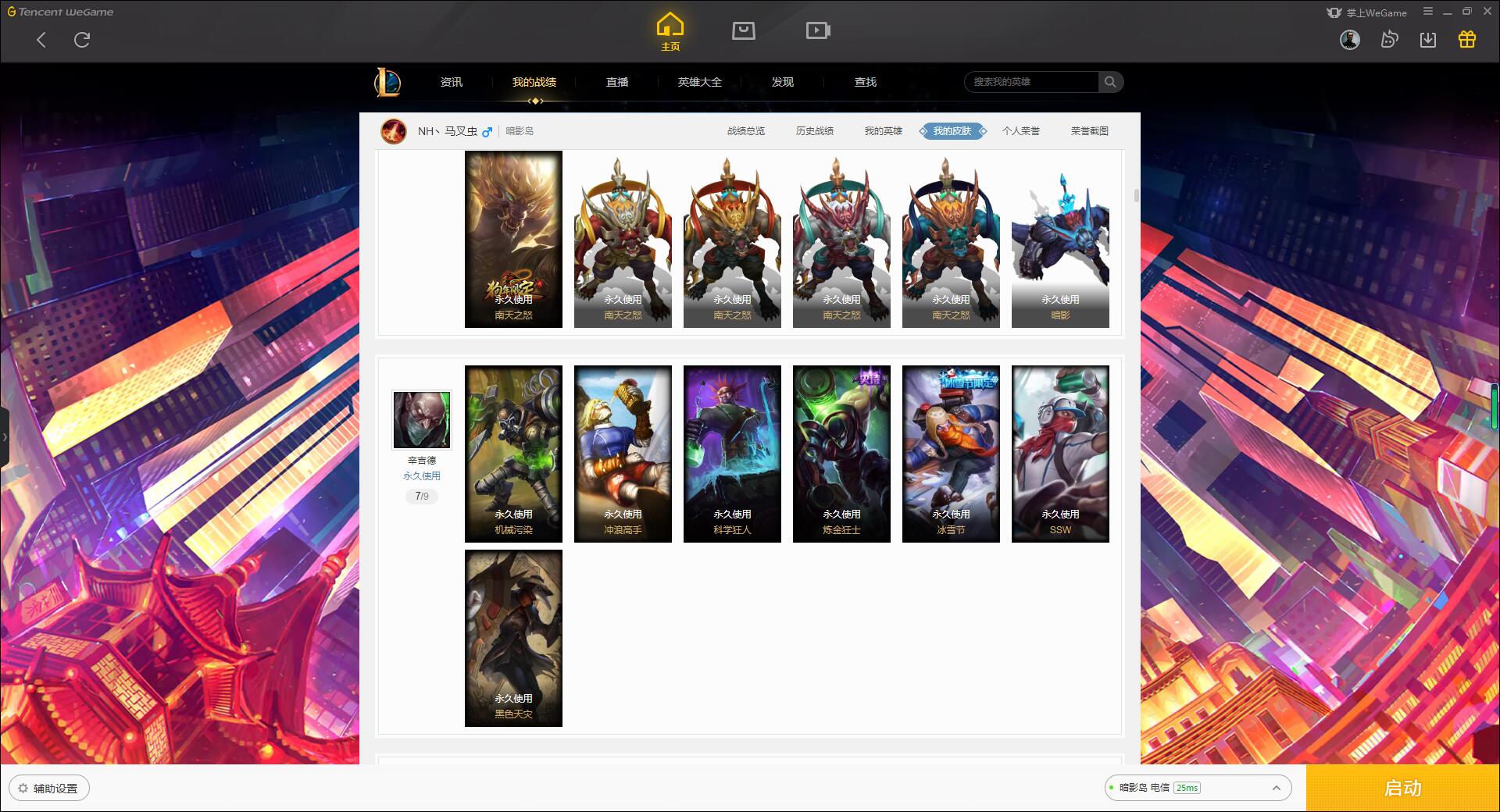The image size is (1500, 812).
Task: Click the 掌上WeGame owl icon
Action: tap(1334, 12)
